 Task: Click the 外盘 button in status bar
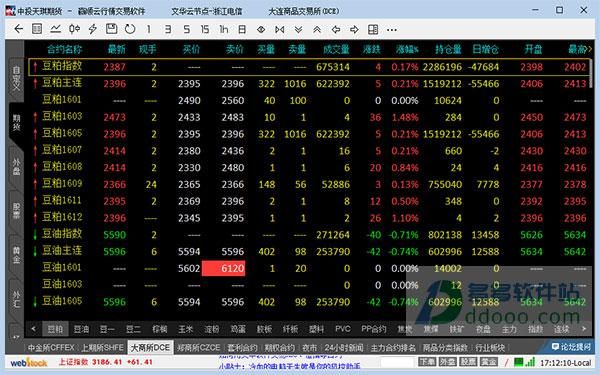(447, 362)
